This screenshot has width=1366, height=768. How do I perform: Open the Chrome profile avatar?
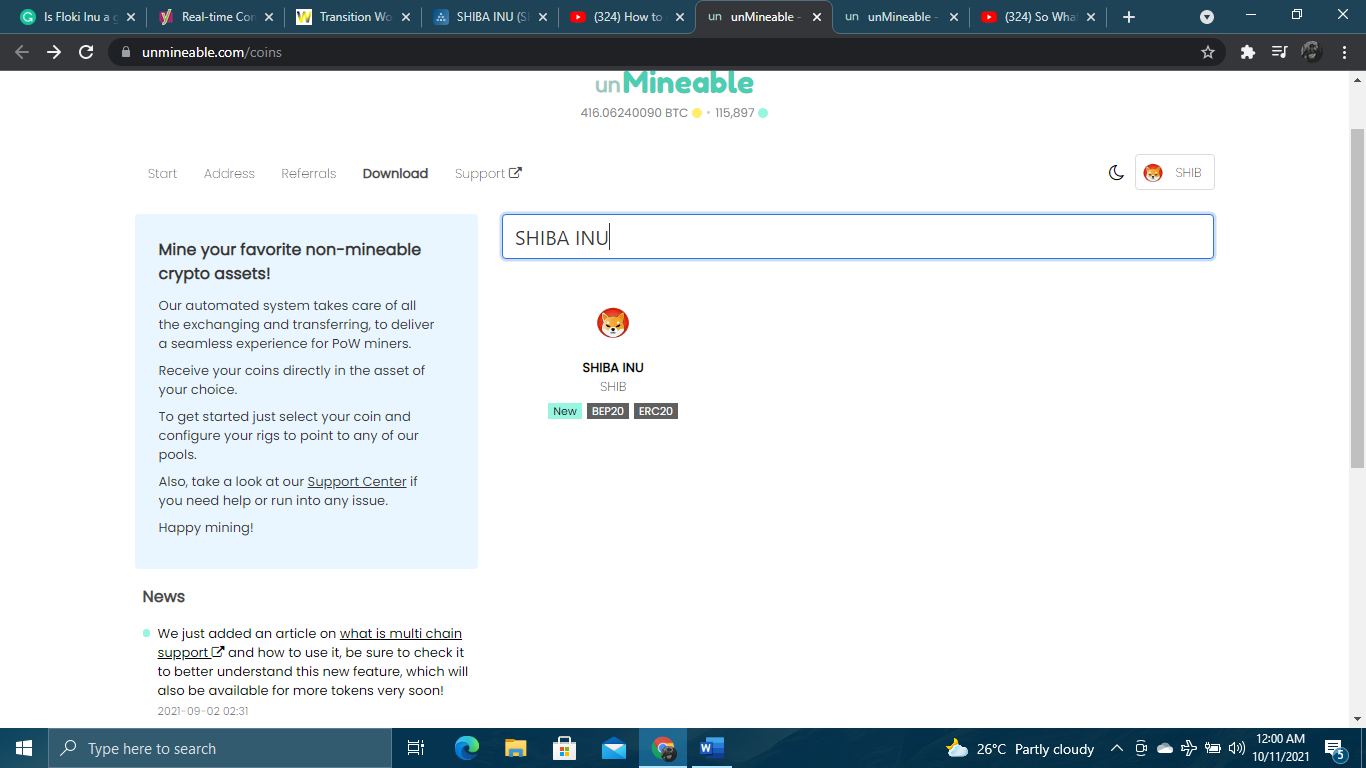click(1311, 52)
